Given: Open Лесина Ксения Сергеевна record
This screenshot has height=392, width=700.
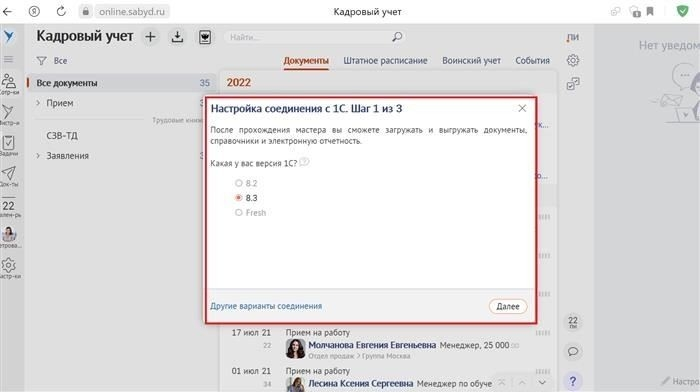Looking at the screenshot, I should (x=361, y=384).
